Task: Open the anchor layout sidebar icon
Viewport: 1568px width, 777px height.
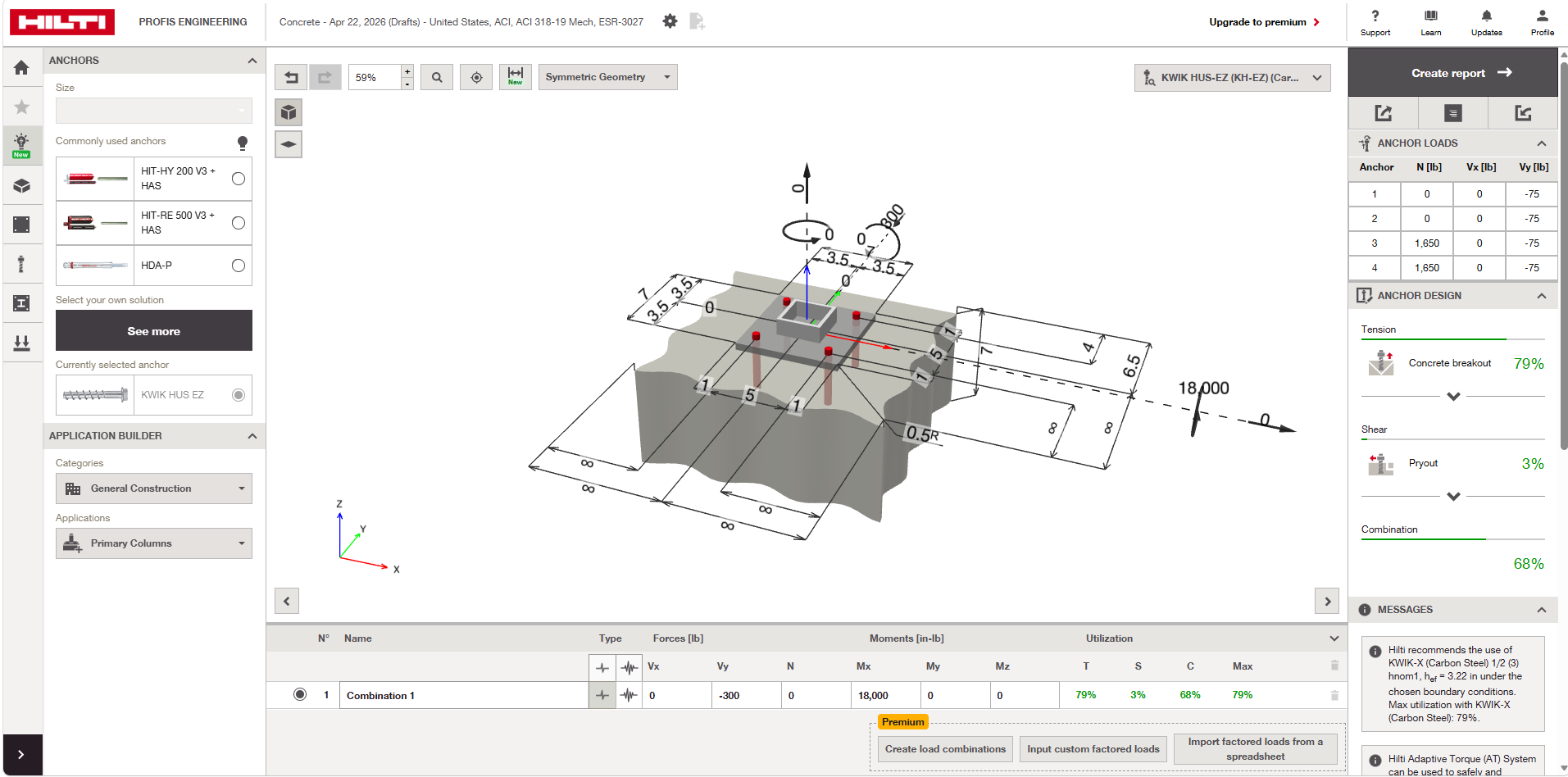Action: tap(22, 264)
